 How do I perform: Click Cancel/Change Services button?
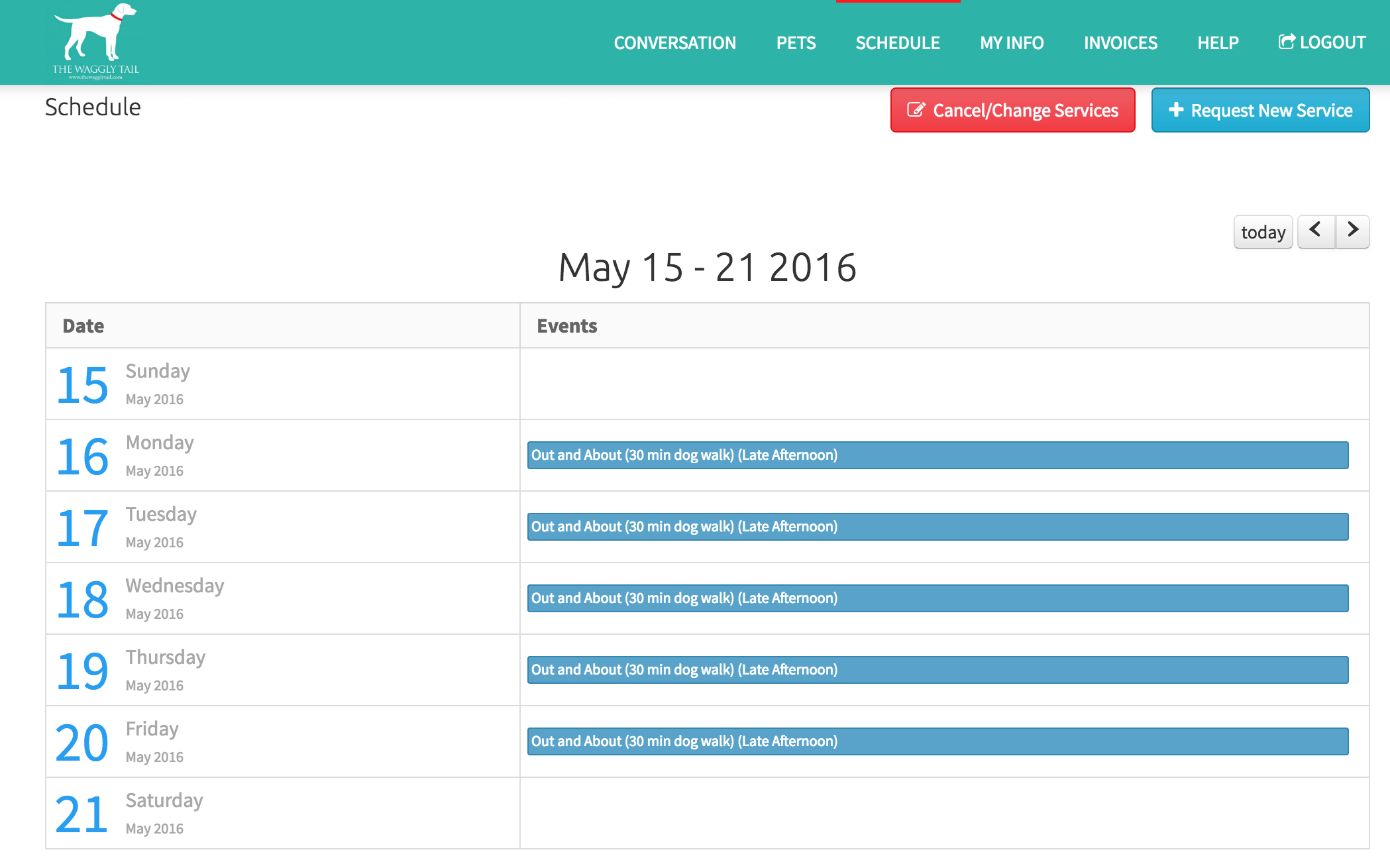pos(1012,110)
